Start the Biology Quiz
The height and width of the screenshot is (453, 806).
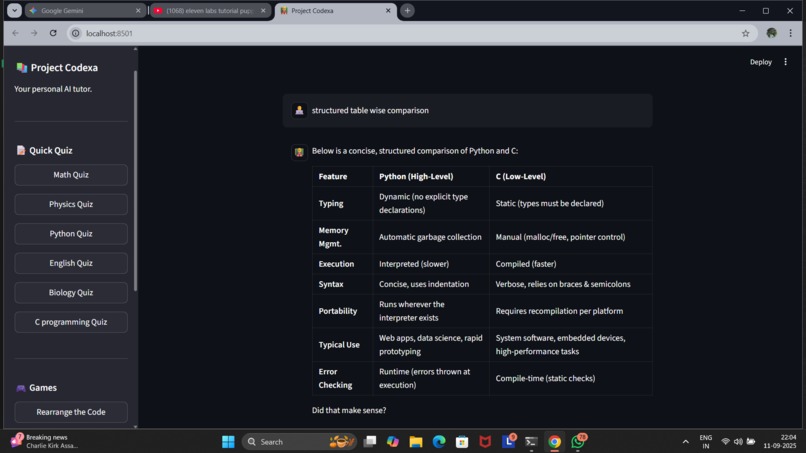tap(71, 292)
